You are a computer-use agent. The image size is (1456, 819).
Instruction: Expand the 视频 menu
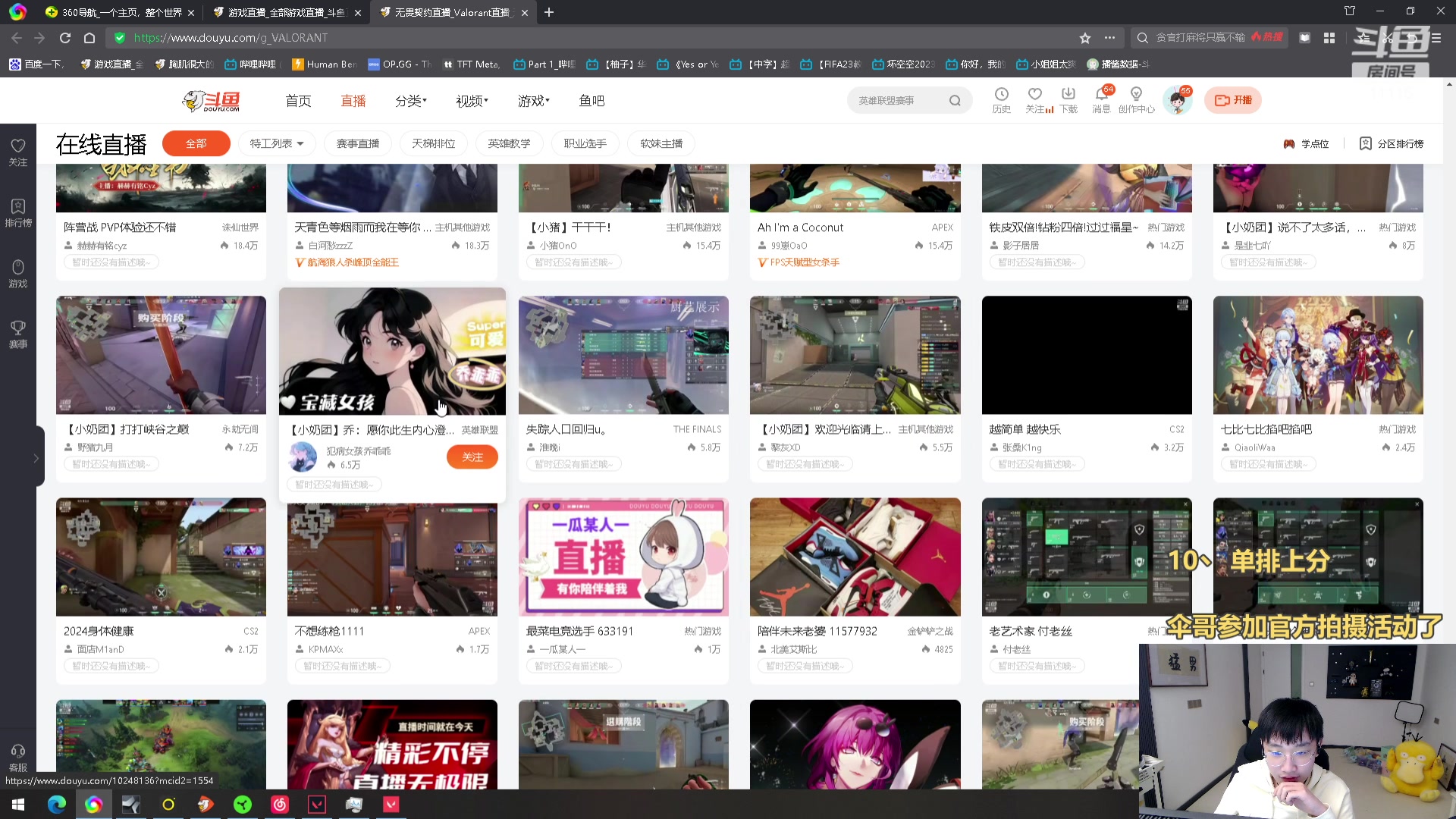(472, 101)
